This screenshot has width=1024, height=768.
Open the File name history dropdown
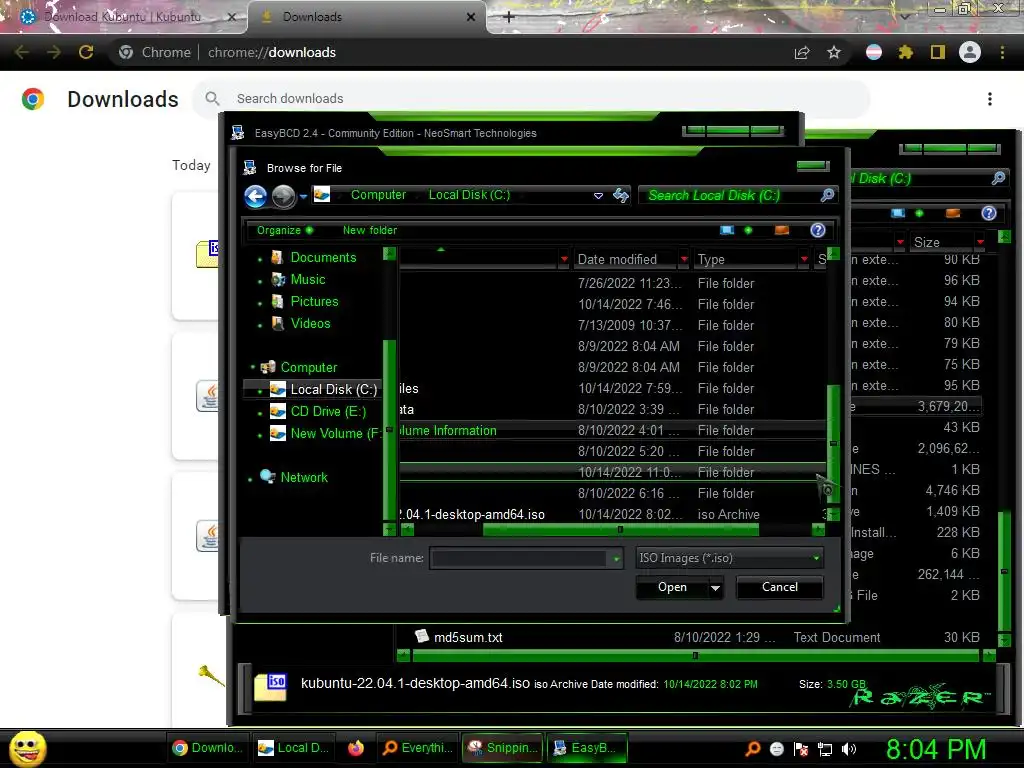point(616,559)
